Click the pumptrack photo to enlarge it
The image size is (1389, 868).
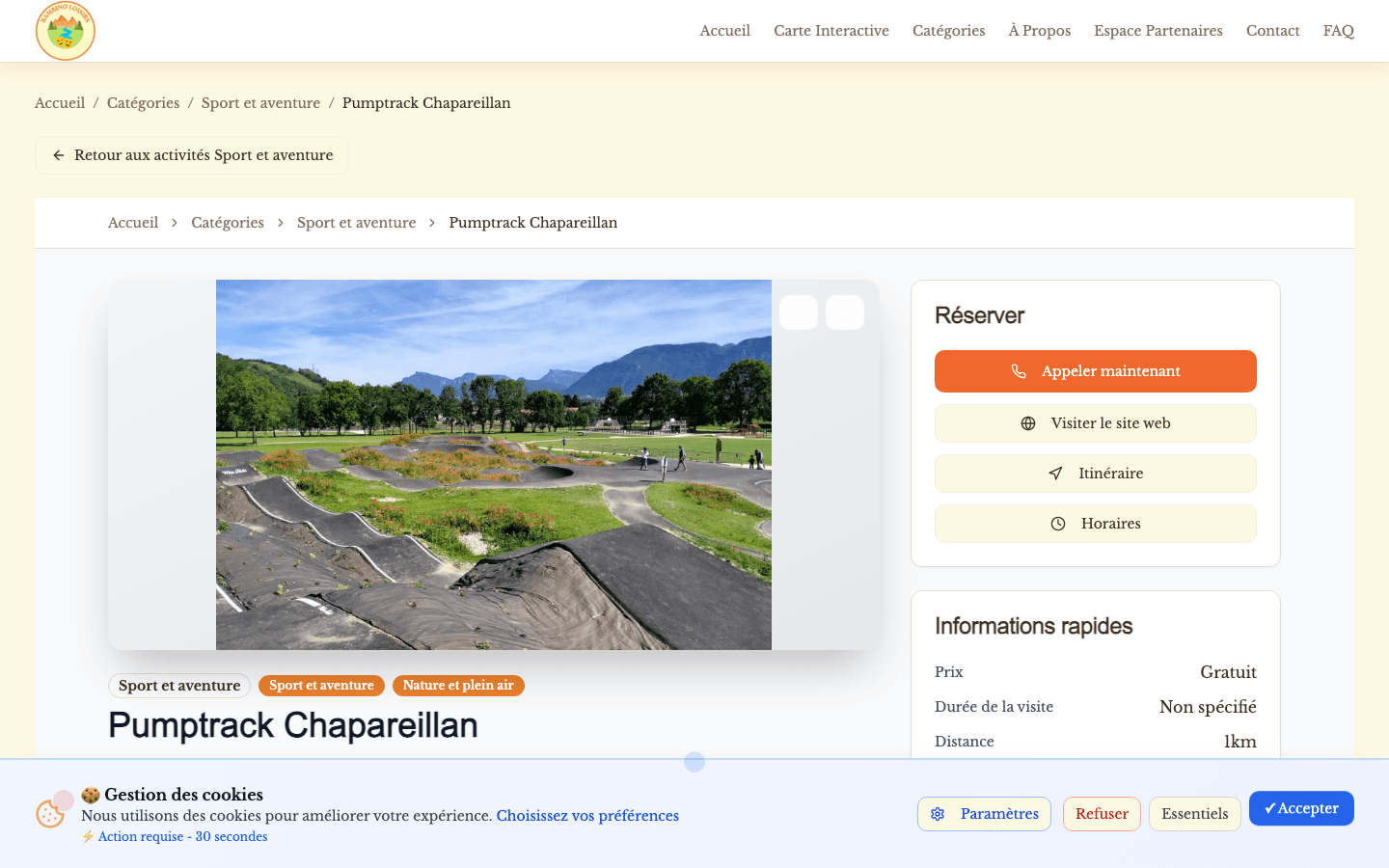point(494,464)
